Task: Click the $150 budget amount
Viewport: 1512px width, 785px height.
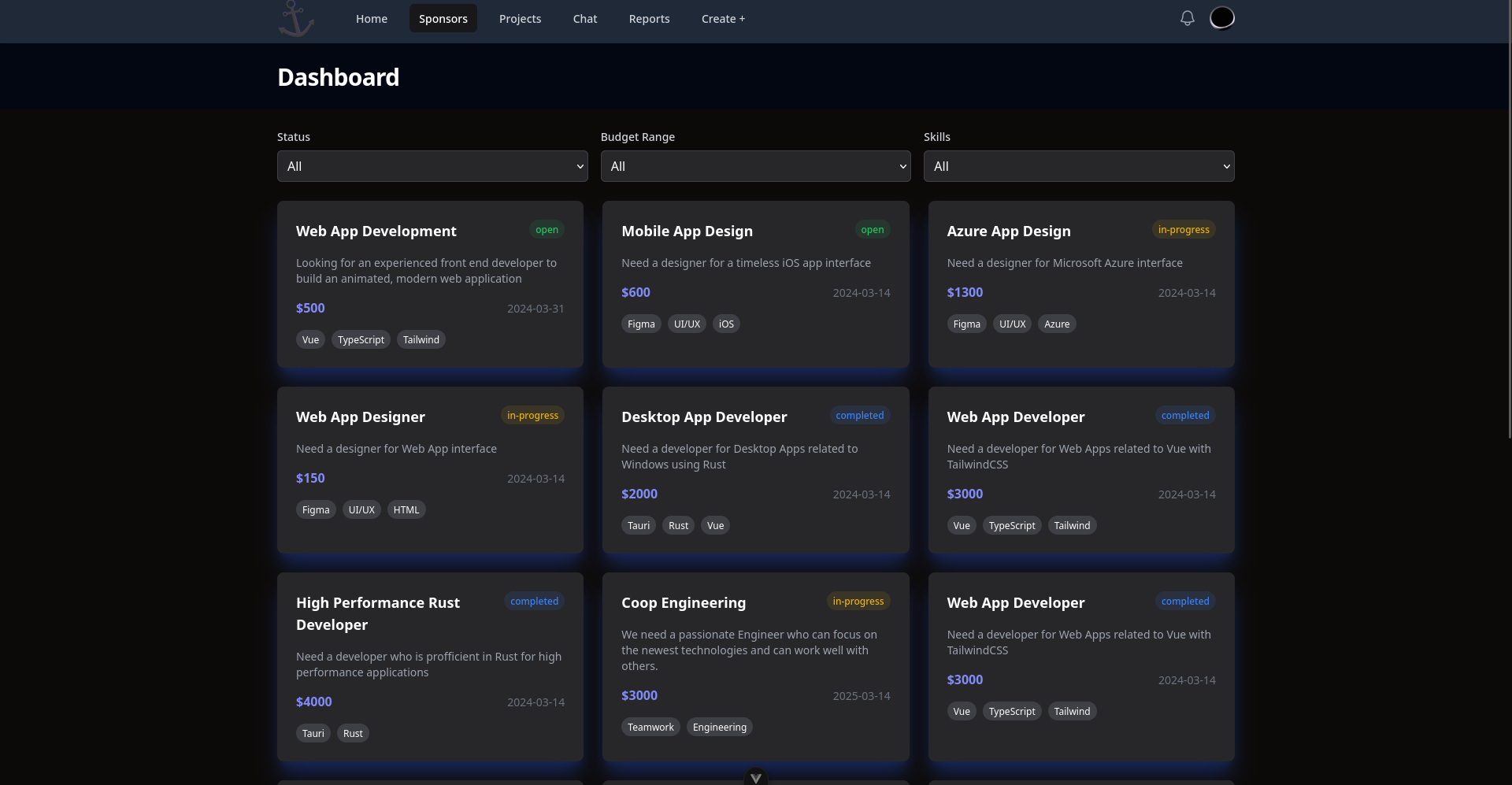Action: (310, 479)
